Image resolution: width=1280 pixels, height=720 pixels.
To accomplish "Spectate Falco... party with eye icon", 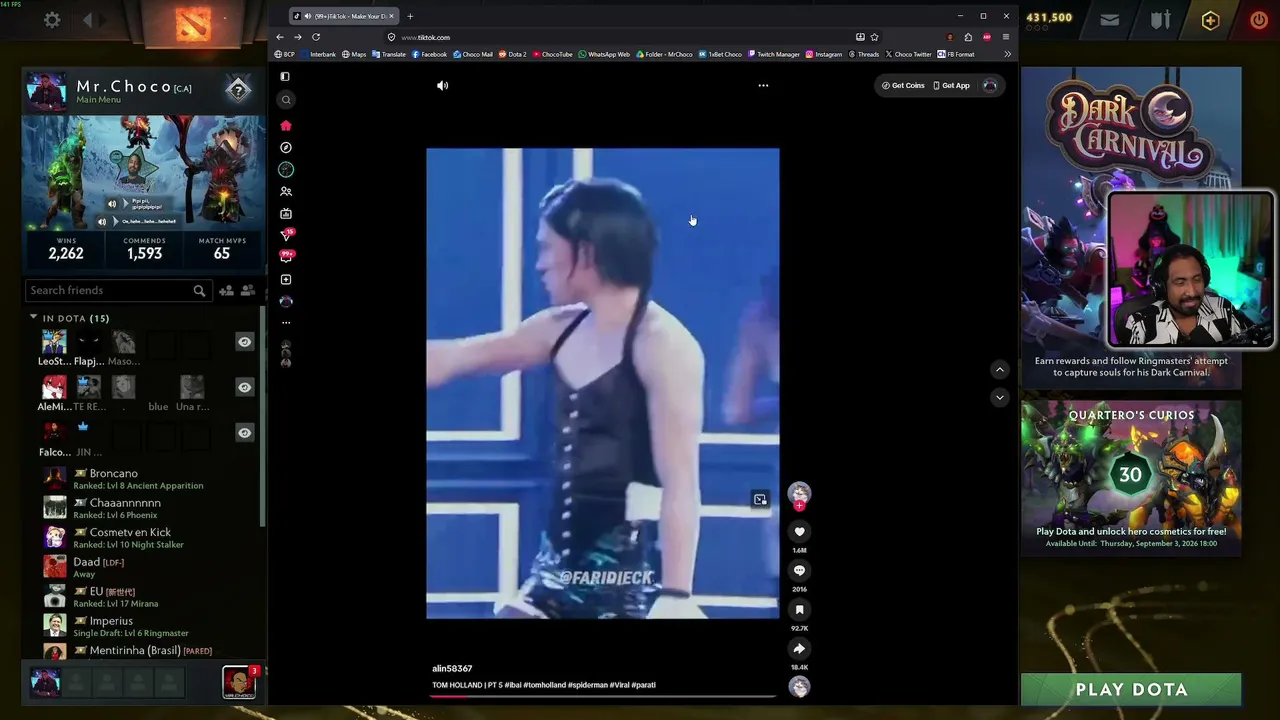I will [x=244, y=433].
